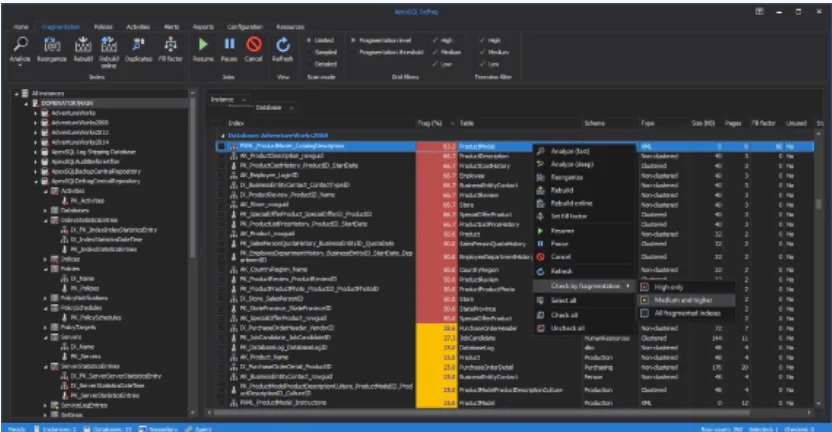This screenshot has height=432, width=832.
Task: Select the Sampled scan mode radio button
Action: point(309,52)
